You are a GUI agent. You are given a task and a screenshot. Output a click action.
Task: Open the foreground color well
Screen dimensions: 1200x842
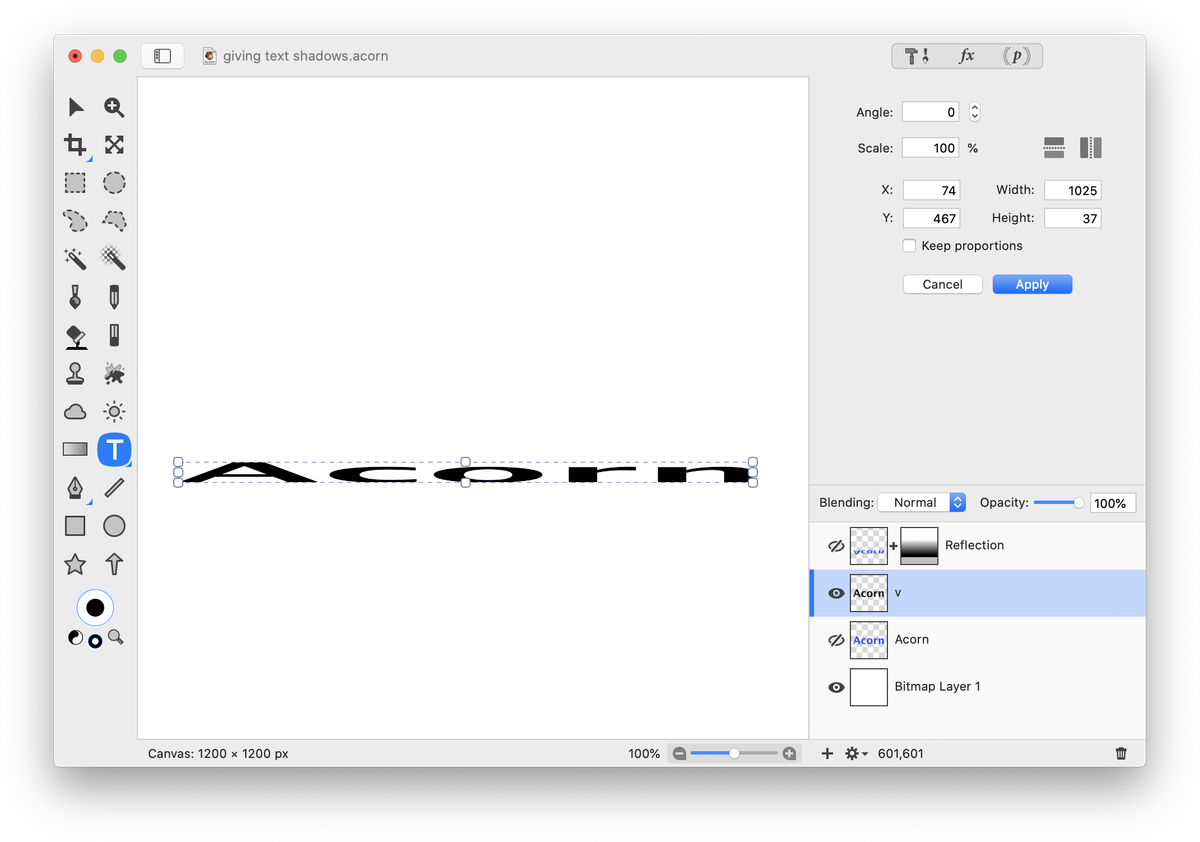[x=95, y=607]
